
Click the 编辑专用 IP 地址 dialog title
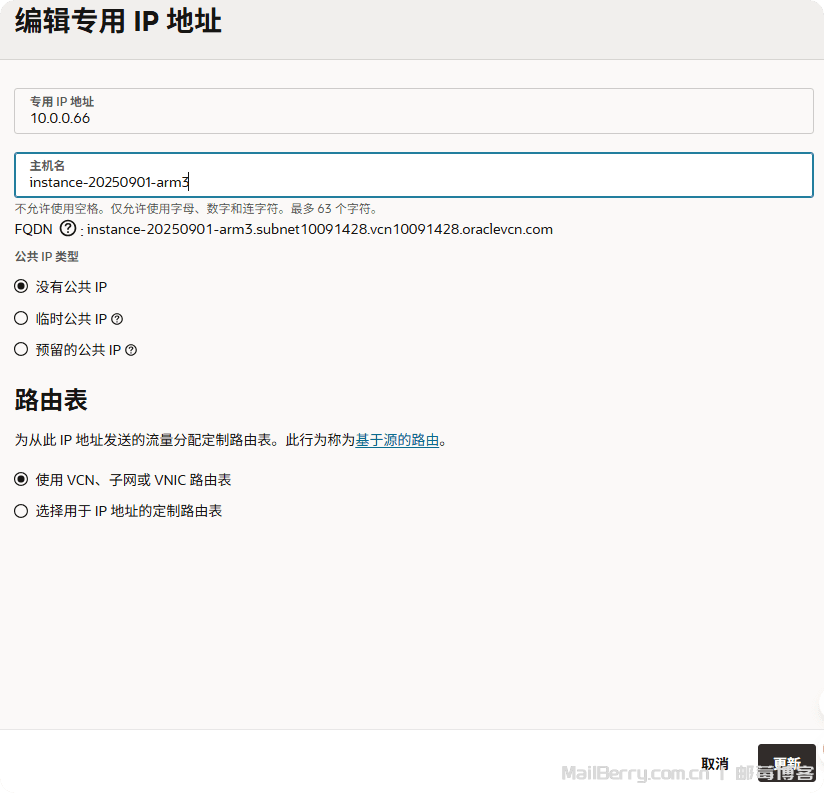tap(118, 21)
